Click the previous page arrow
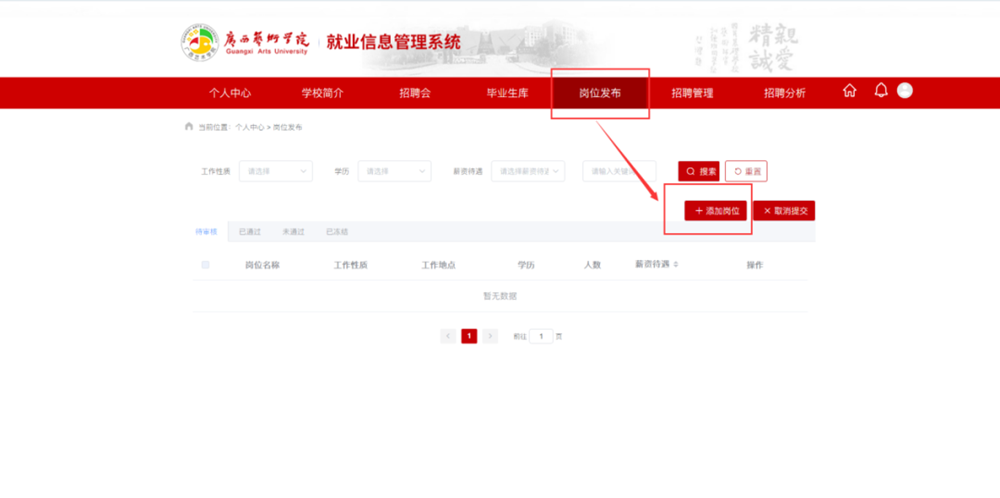Image resolution: width=1000 pixels, height=498 pixels. click(x=448, y=336)
